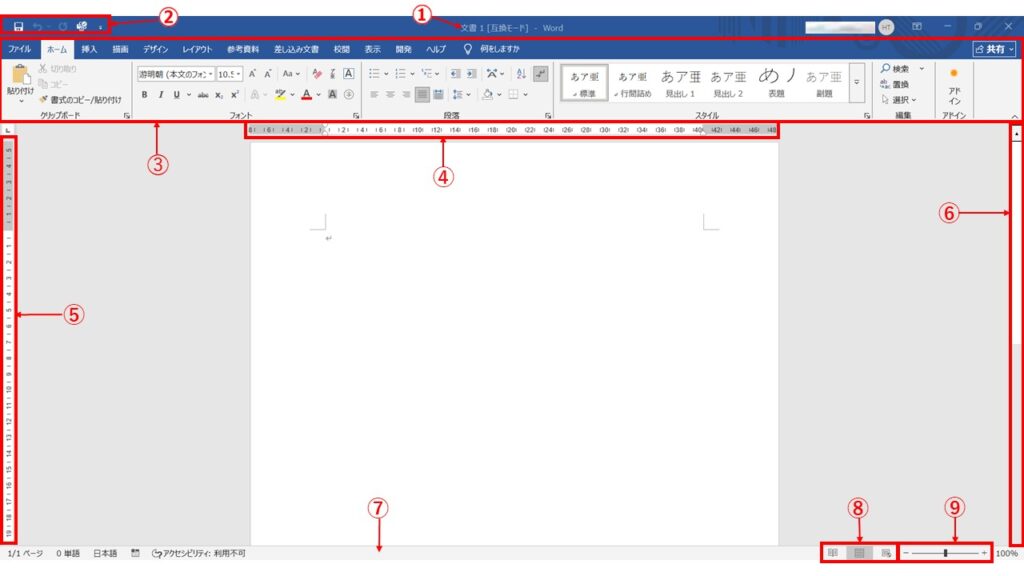Apply center alignment to the paragraph

[390, 95]
